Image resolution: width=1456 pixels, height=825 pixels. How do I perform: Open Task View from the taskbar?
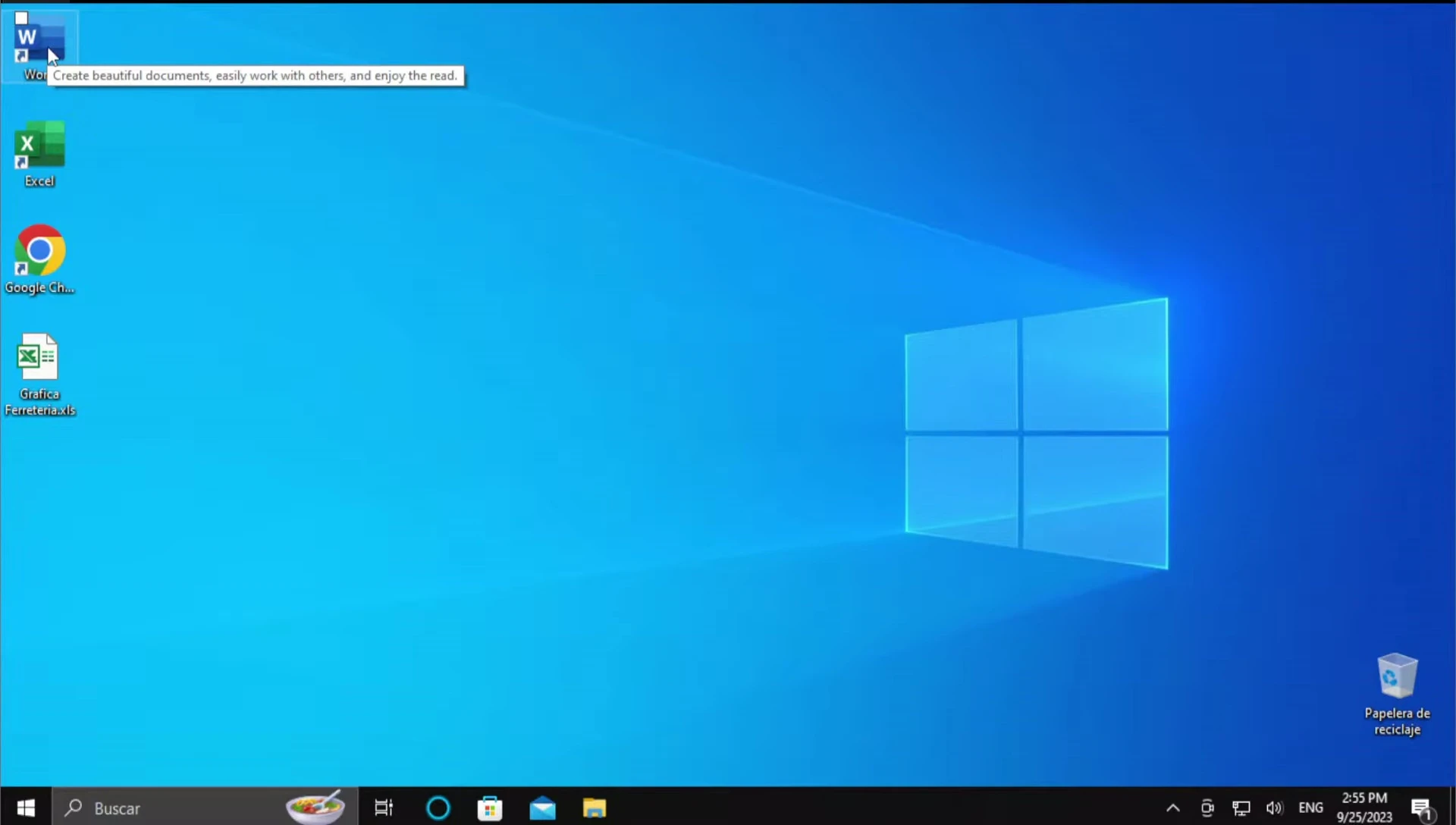point(384,808)
